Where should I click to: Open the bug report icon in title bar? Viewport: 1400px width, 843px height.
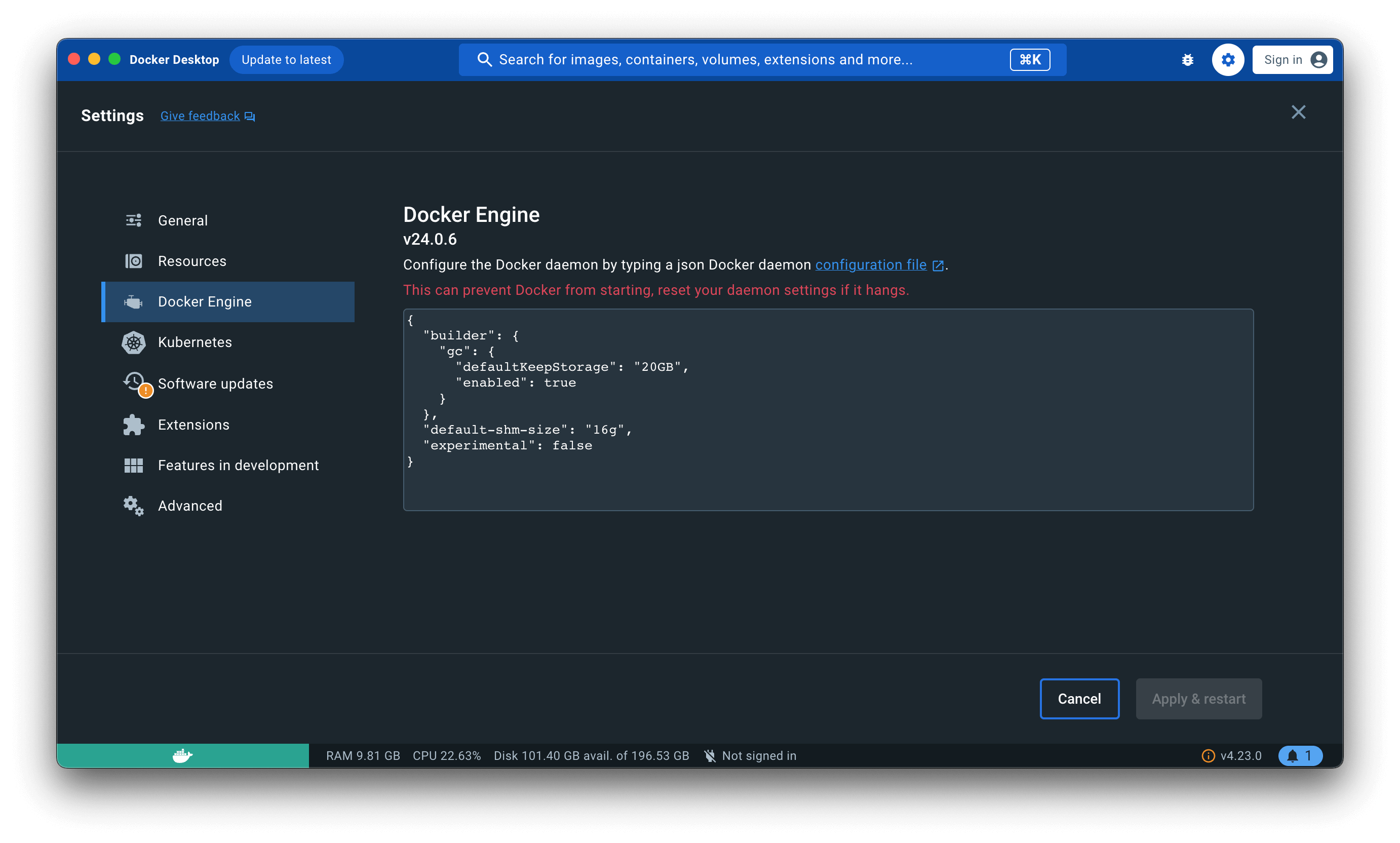coord(1187,59)
